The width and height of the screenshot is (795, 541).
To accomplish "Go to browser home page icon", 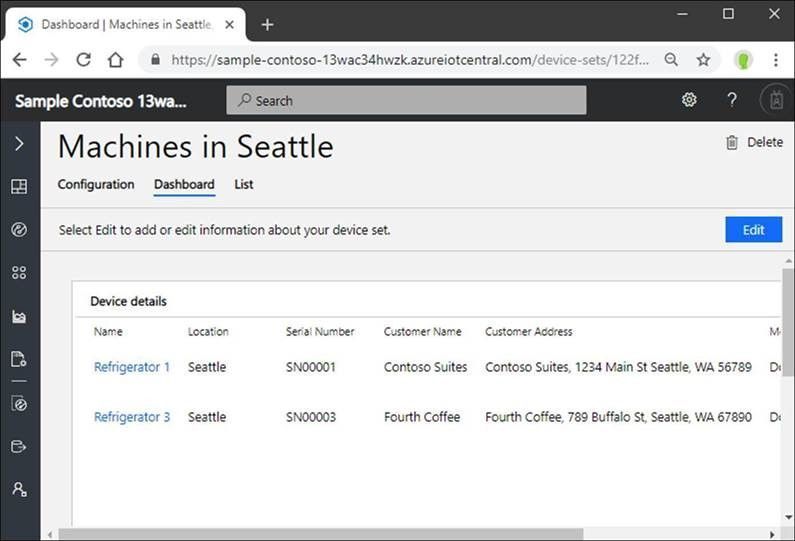I will tap(116, 60).
